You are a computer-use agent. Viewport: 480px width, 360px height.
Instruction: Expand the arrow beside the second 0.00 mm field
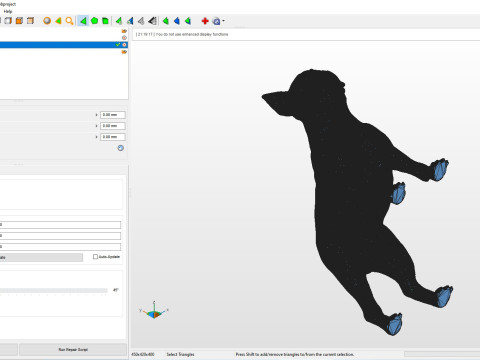(x=96, y=126)
